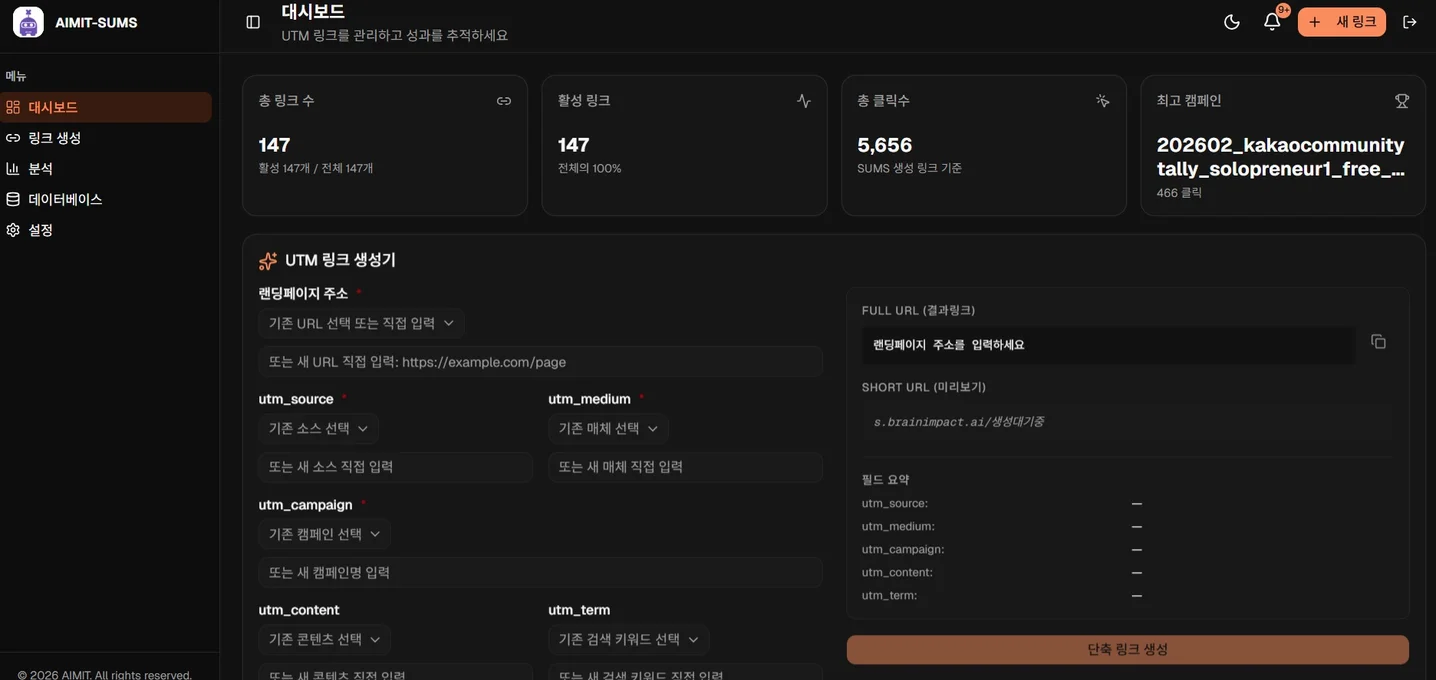The width and height of the screenshot is (1436, 680).
Task: Click the 새 링크 button
Action: 1342,22
